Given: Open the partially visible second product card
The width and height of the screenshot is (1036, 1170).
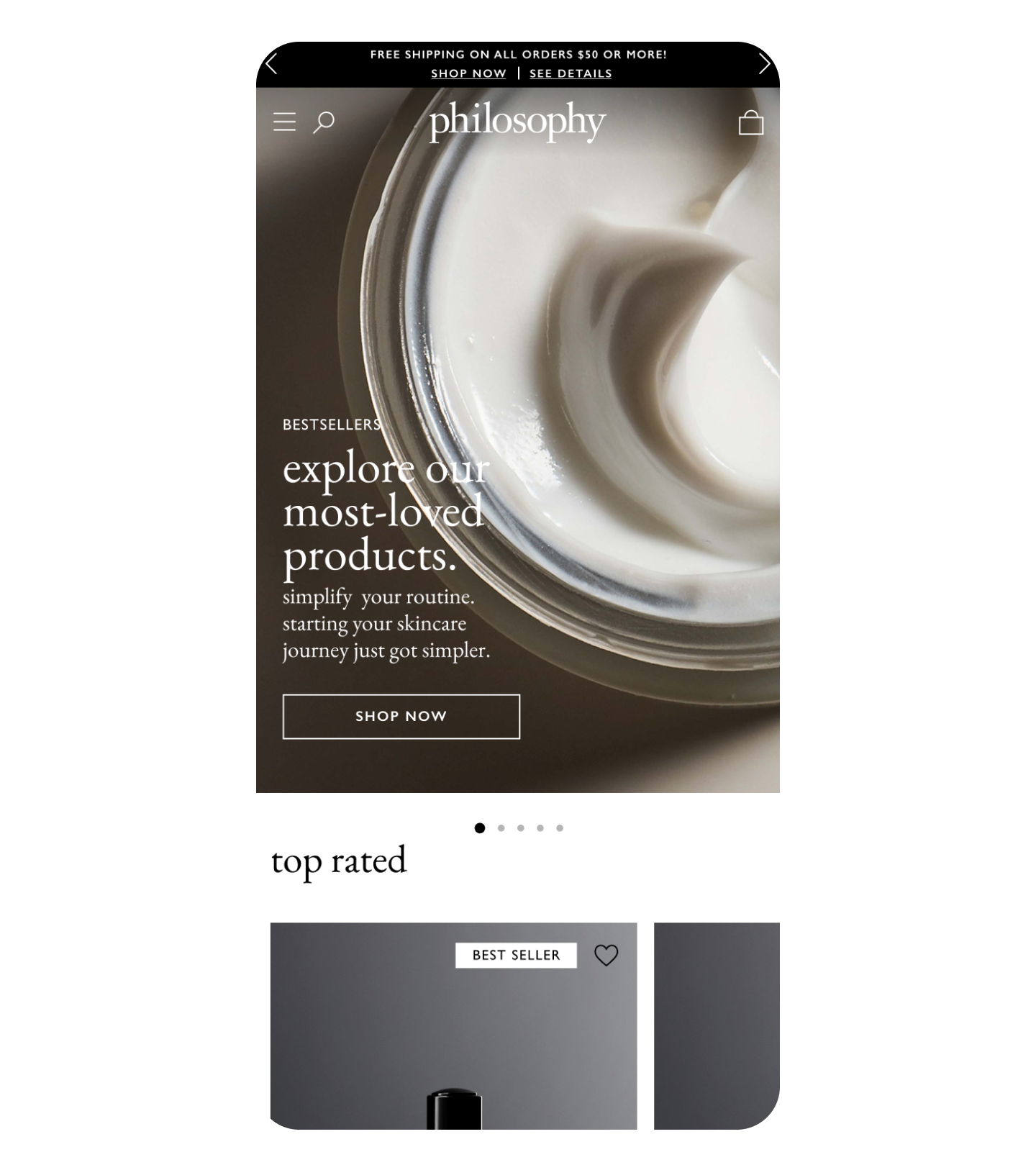Looking at the screenshot, I should click(x=717, y=1026).
